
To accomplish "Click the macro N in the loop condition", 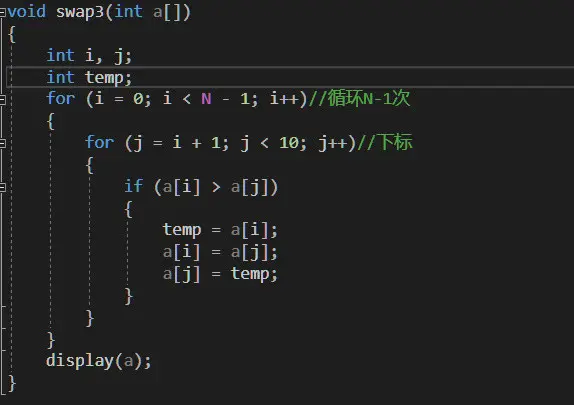I will 206,99.
